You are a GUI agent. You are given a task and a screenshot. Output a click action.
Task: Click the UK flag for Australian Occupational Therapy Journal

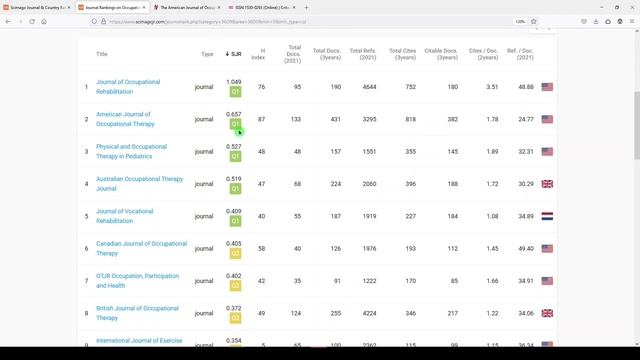547,184
